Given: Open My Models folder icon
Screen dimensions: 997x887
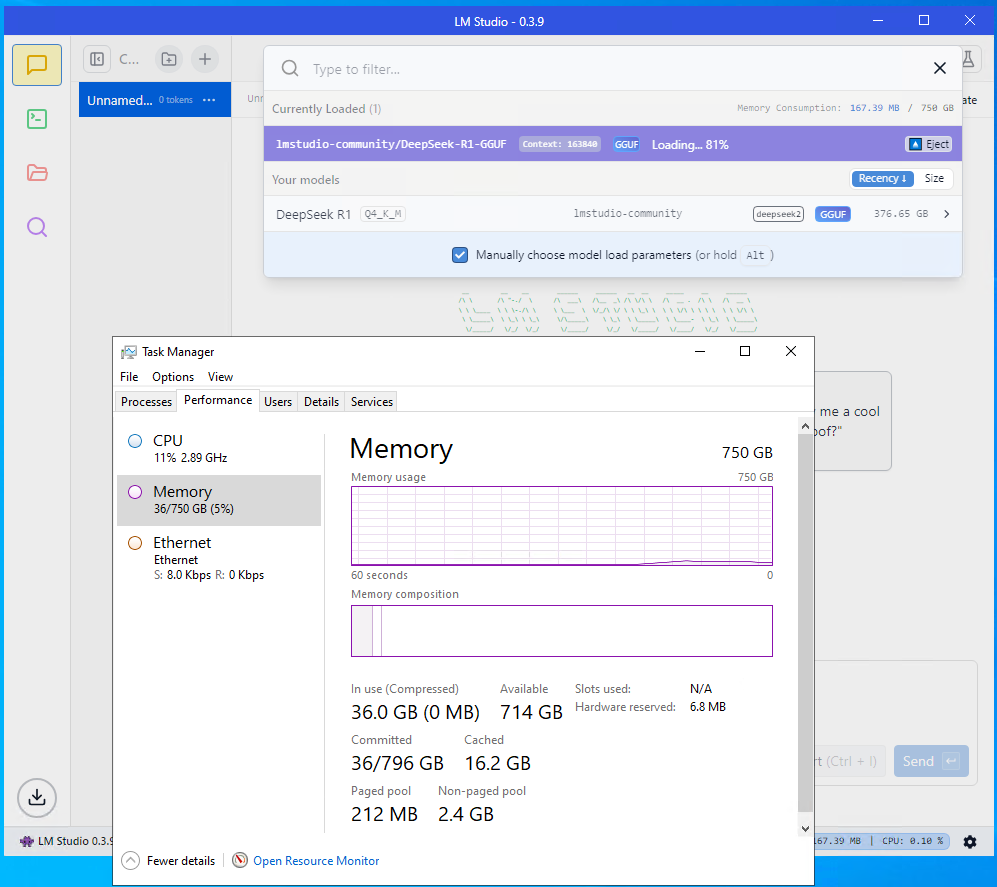Looking at the screenshot, I should click(x=37, y=173).
